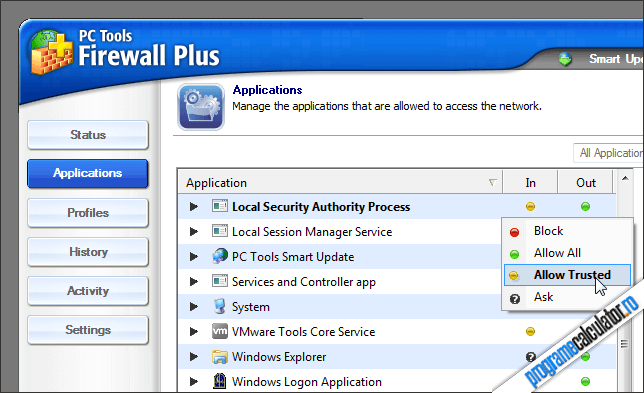Select the VMware Tools Core Service text
Viewport: 644px width, 393px height.
pyautogui.click(x=303, y=332)
